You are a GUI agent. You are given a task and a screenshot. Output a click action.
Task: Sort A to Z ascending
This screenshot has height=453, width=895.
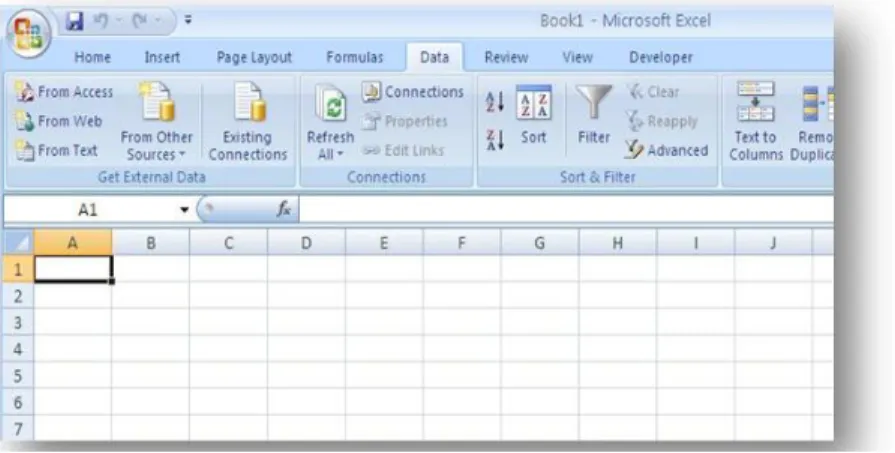[x=494, y=102]
